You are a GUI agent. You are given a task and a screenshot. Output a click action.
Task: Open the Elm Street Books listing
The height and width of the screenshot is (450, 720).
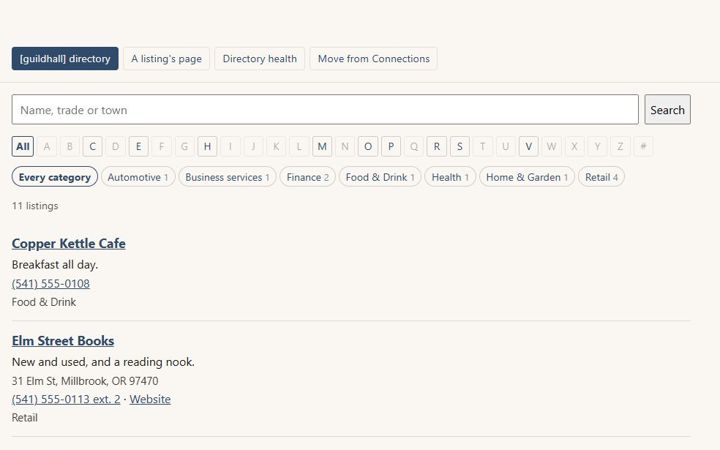coord(63,341)
